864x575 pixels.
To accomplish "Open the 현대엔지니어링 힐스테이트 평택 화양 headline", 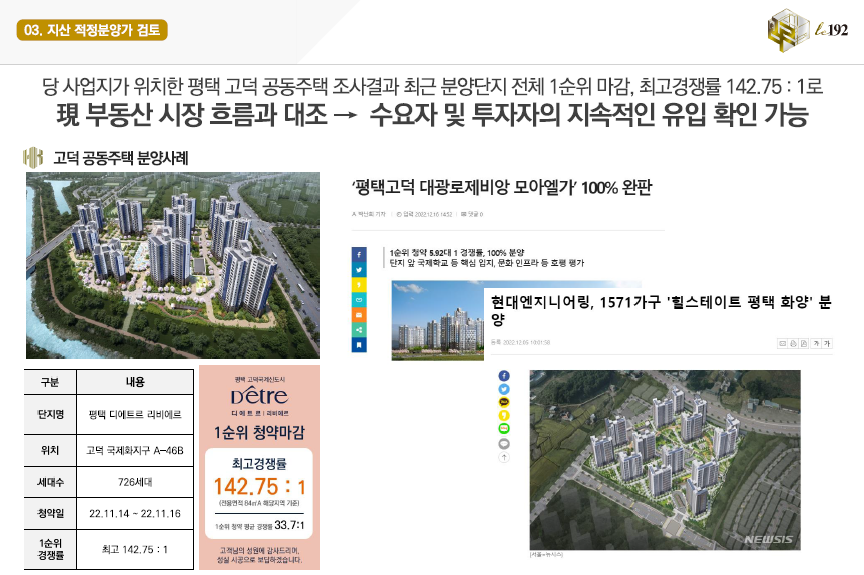I will 661,311.
